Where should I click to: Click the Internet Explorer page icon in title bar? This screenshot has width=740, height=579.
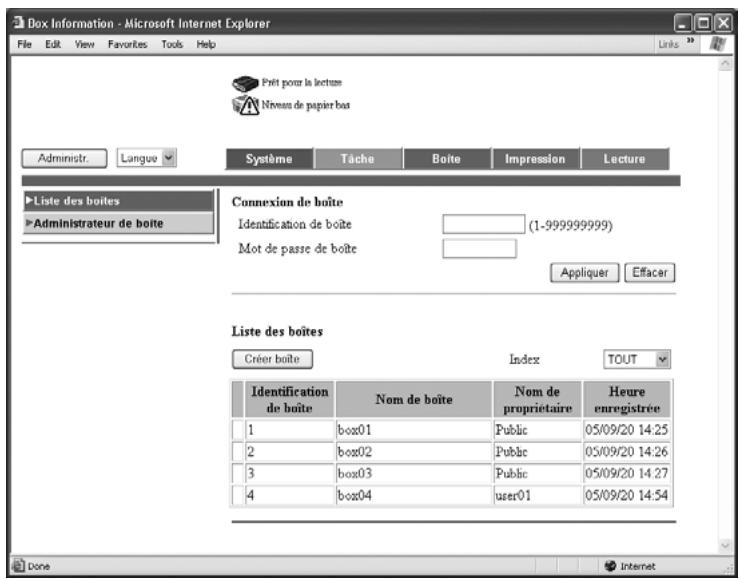[x=18, y=23]
